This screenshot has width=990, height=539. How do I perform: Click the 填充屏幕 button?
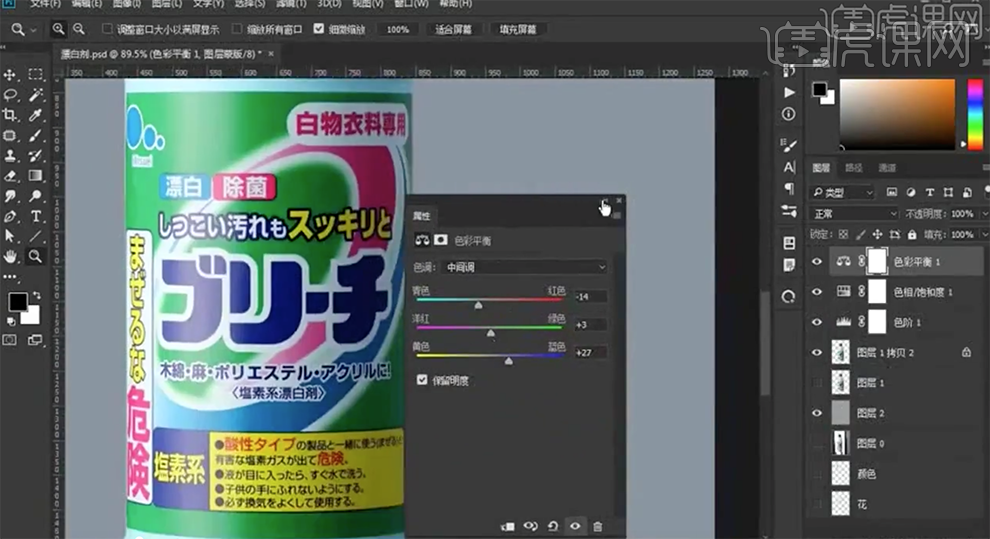pos(518,29)
